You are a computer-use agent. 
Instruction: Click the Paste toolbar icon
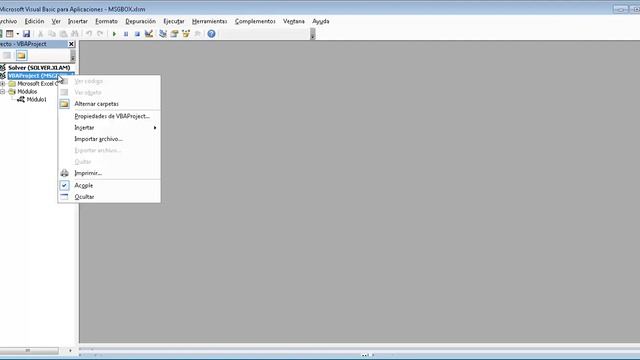pyautogui.click(x=63, y=34)
